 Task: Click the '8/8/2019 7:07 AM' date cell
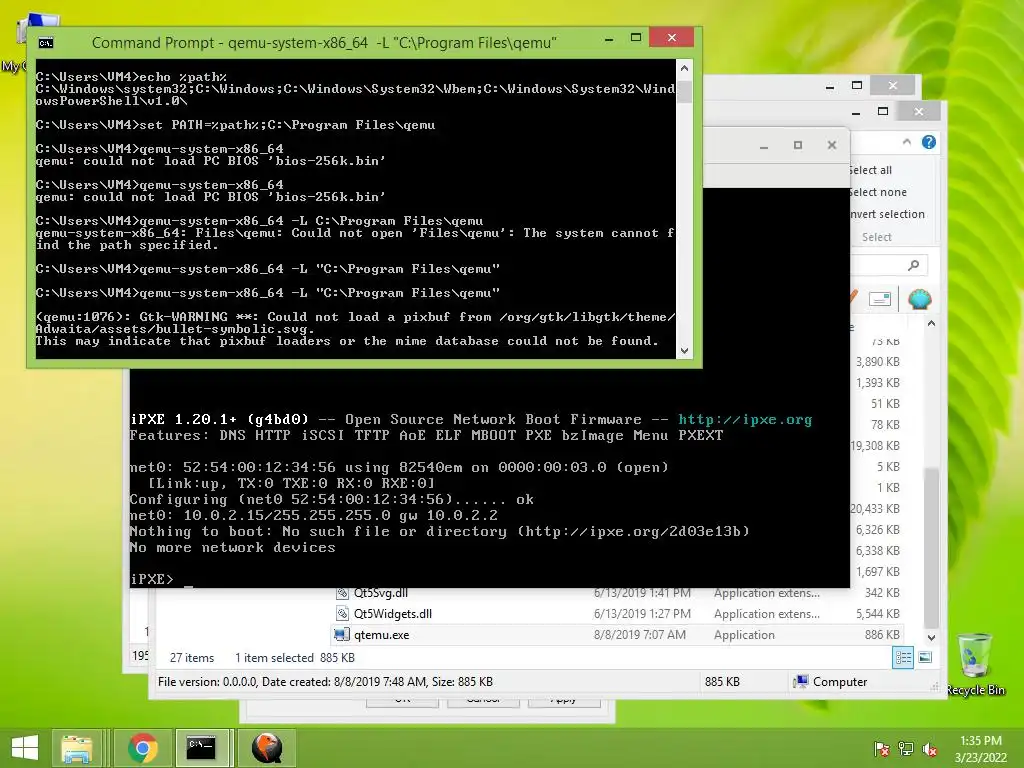tap(639, 635)
